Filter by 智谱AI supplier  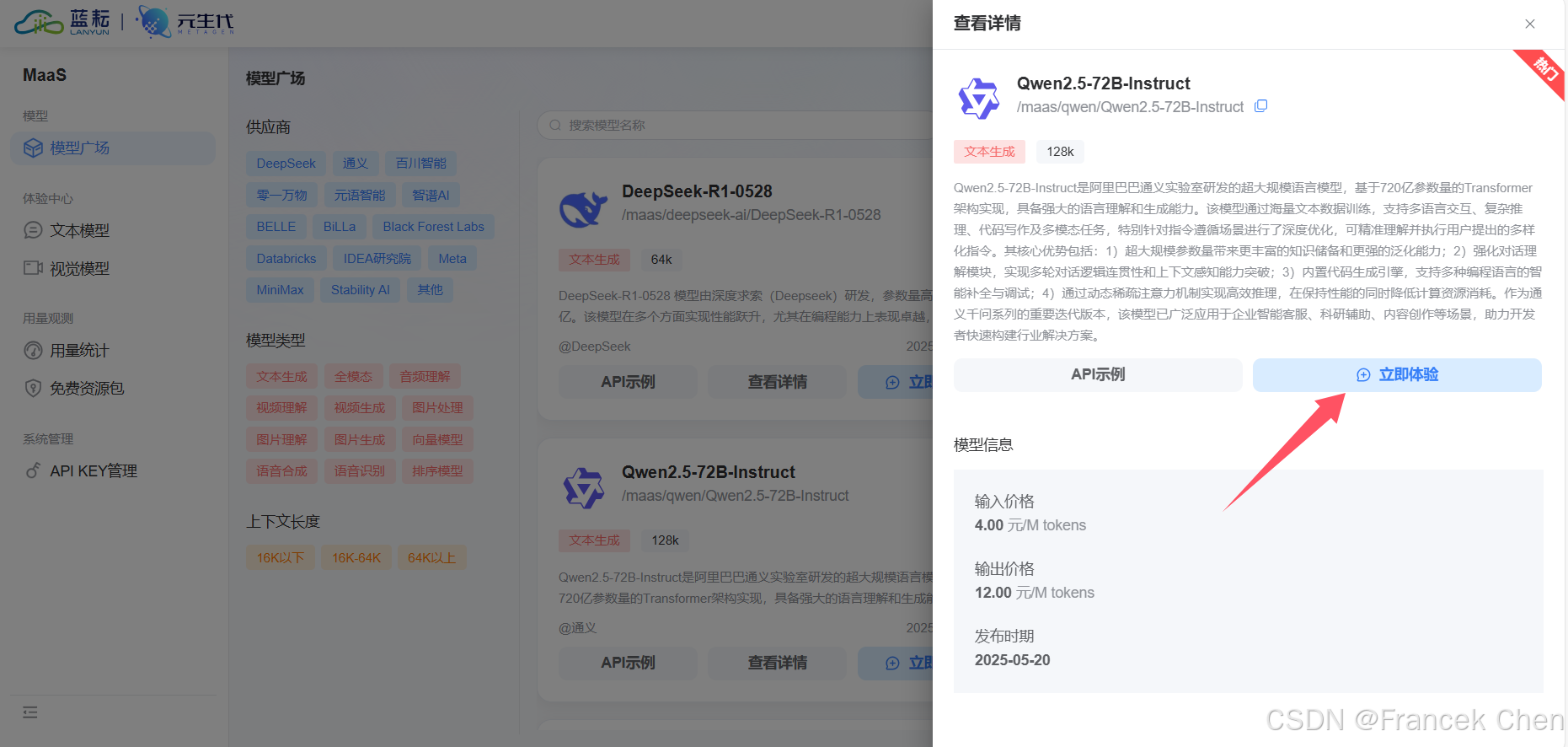click(431, 196)
